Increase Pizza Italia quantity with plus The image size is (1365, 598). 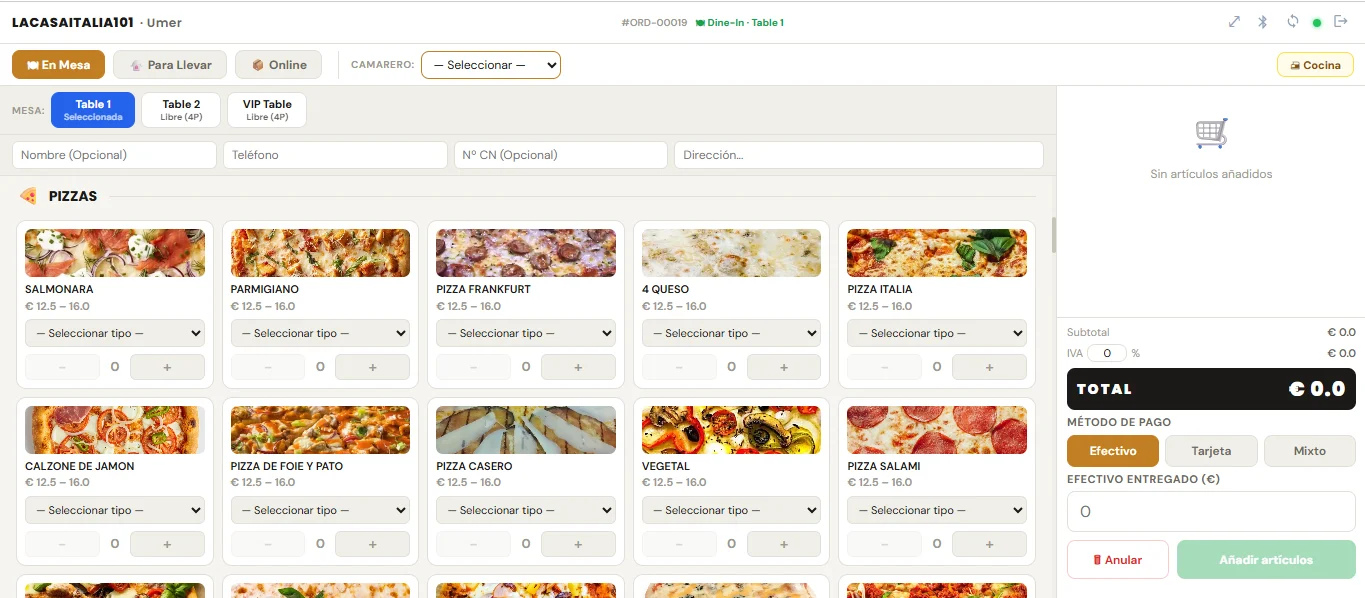tap(989, 367)
